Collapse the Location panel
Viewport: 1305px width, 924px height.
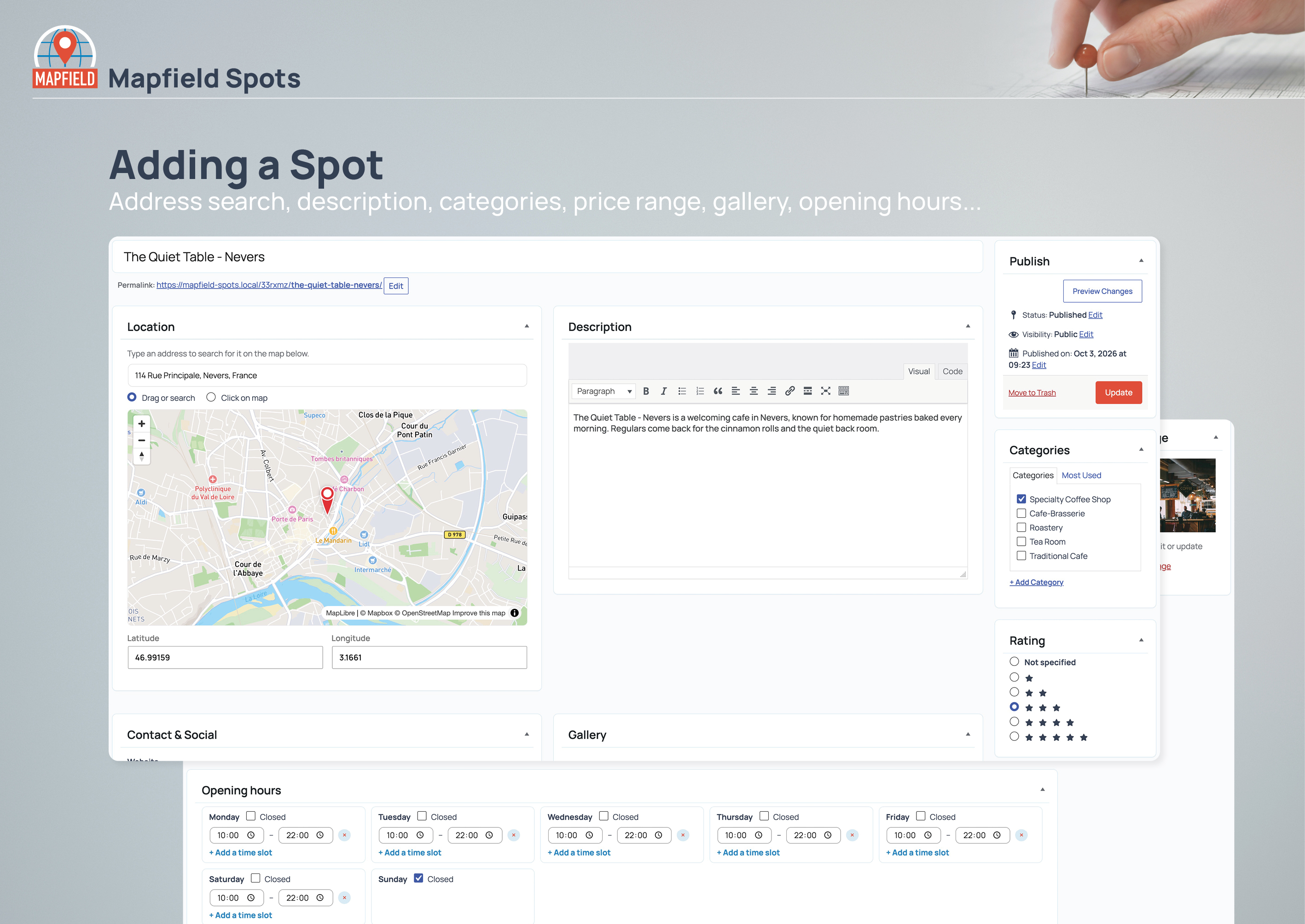click(x=527, y=326)
